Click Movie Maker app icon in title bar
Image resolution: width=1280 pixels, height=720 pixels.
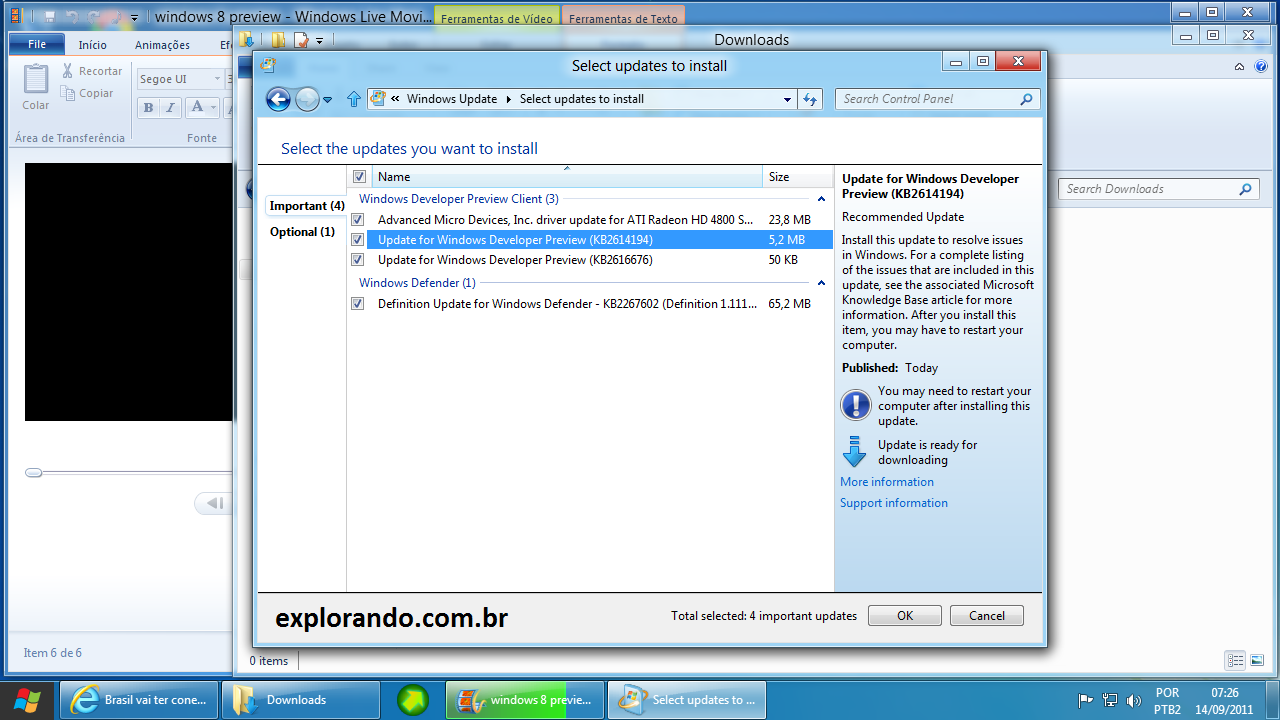click(16, 16)
